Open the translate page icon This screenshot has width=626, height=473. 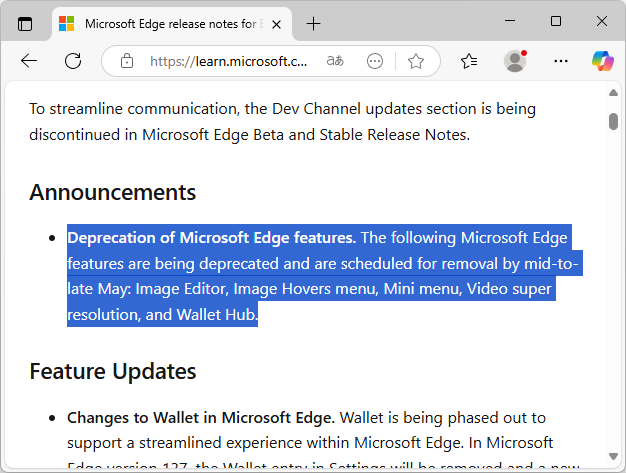[337, 61]
